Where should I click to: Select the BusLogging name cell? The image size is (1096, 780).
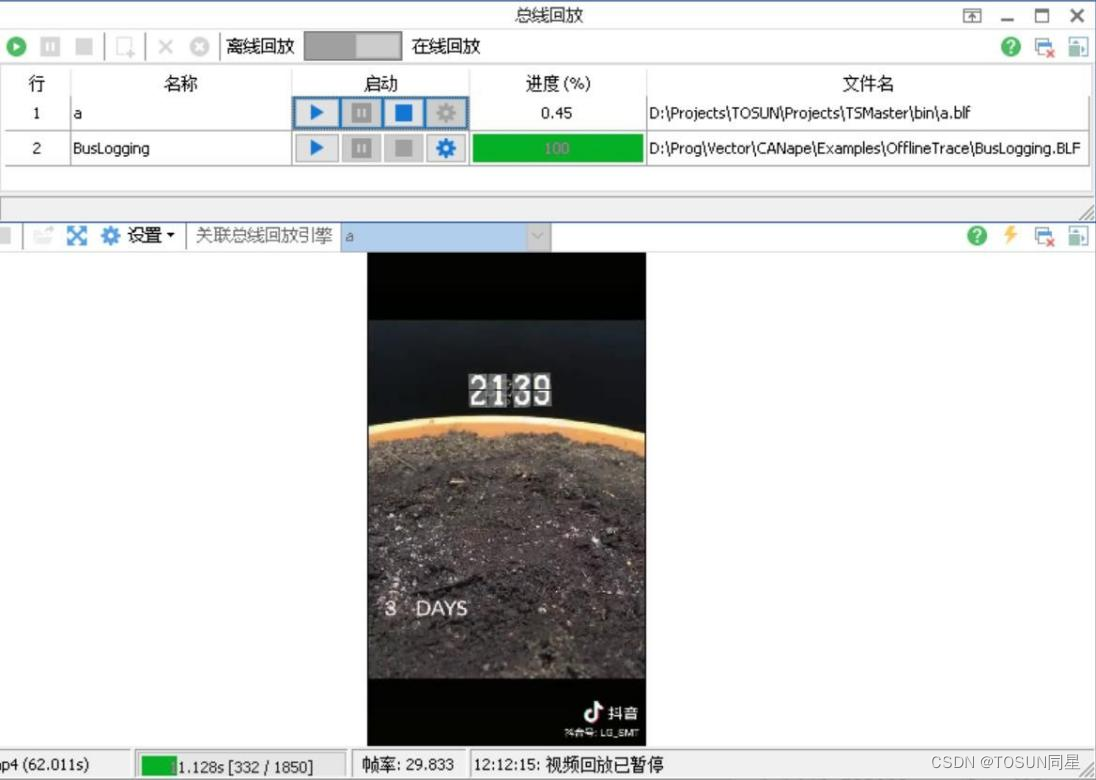point(180,148)
